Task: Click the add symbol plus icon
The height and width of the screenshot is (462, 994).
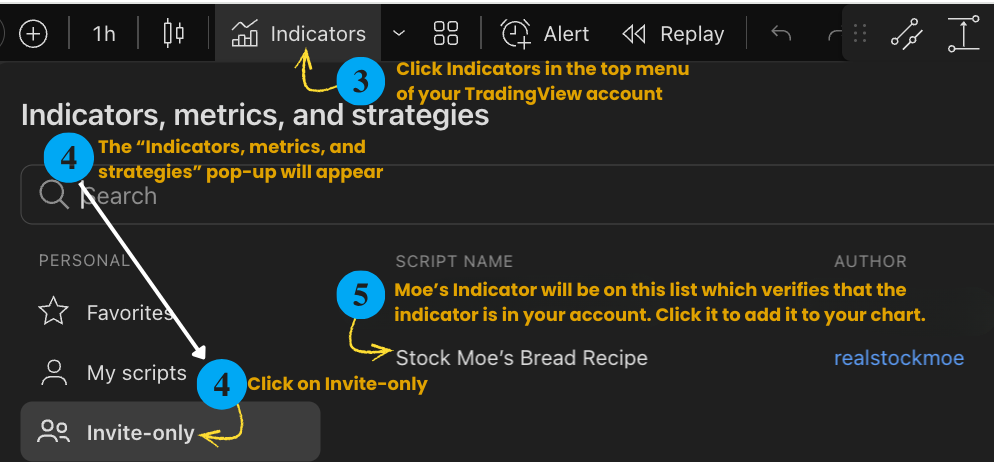Action: pos(34,34)
